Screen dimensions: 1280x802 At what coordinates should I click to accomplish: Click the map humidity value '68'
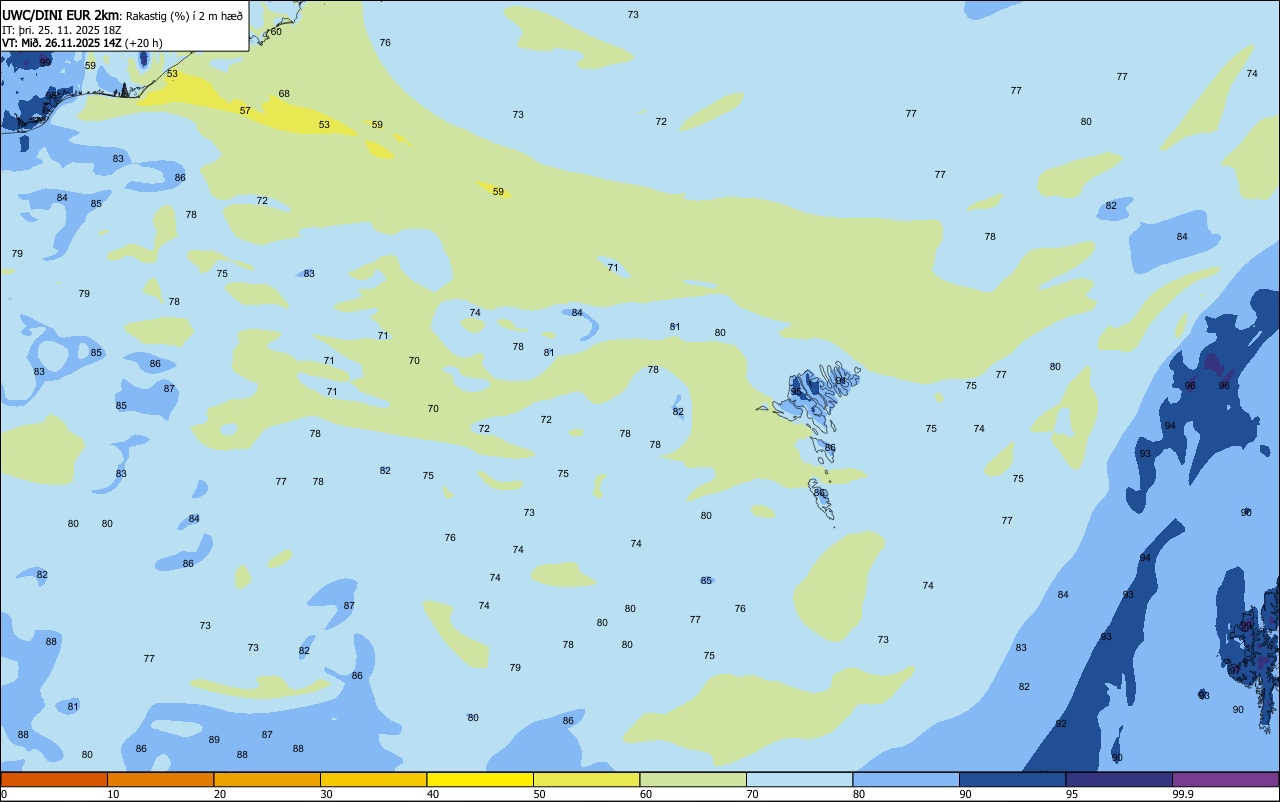click(x=284, y=94)
